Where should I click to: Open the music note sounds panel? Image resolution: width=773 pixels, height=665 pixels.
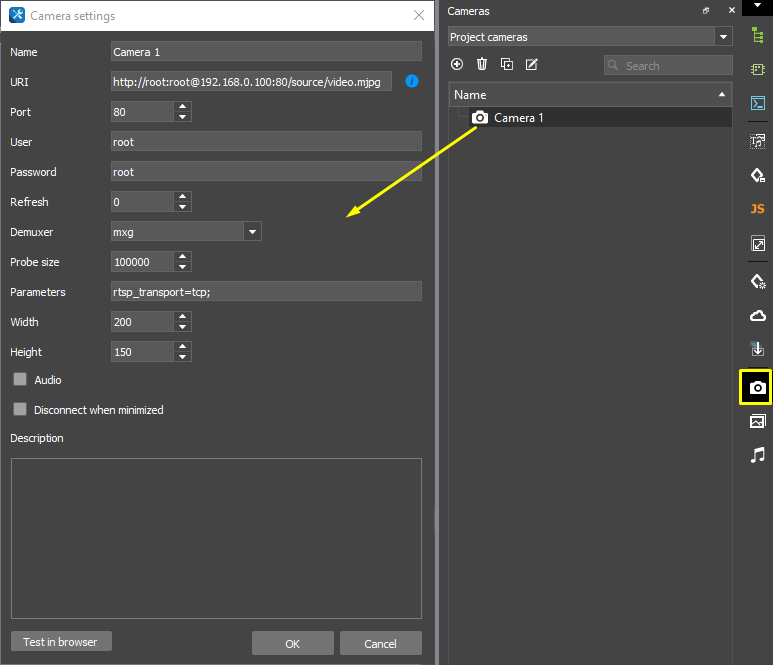click(757, 455)
